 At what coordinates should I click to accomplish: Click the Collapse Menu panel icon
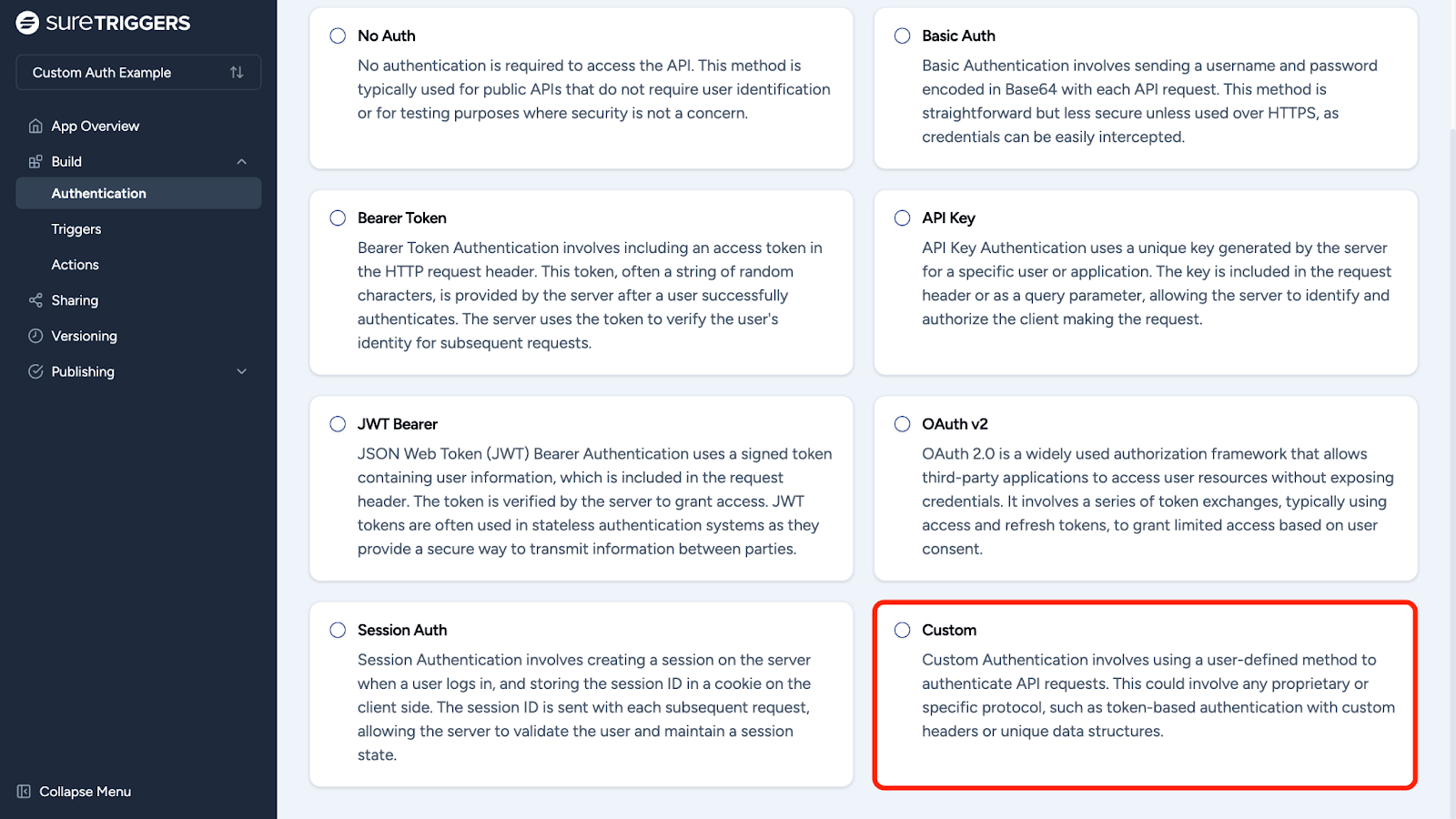pos(24,792)
